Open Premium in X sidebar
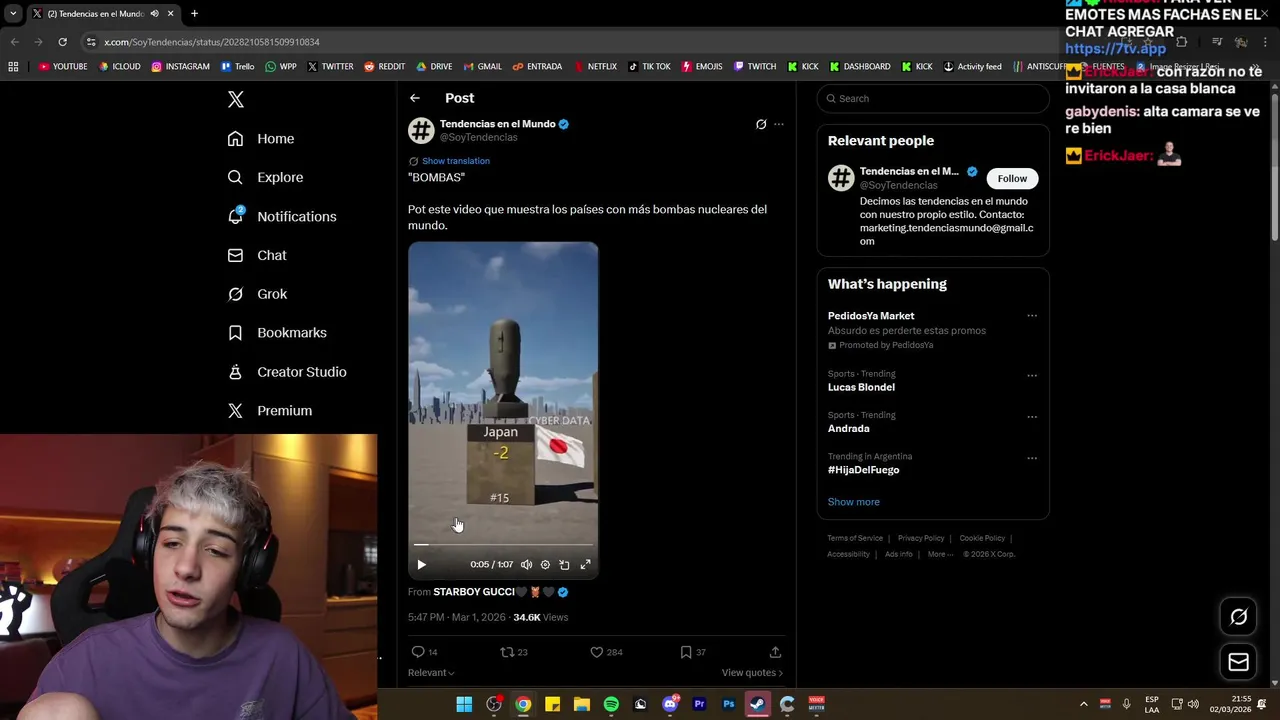Image resolution: width=1280 pixels, height=720 pixels. (270, 411)
